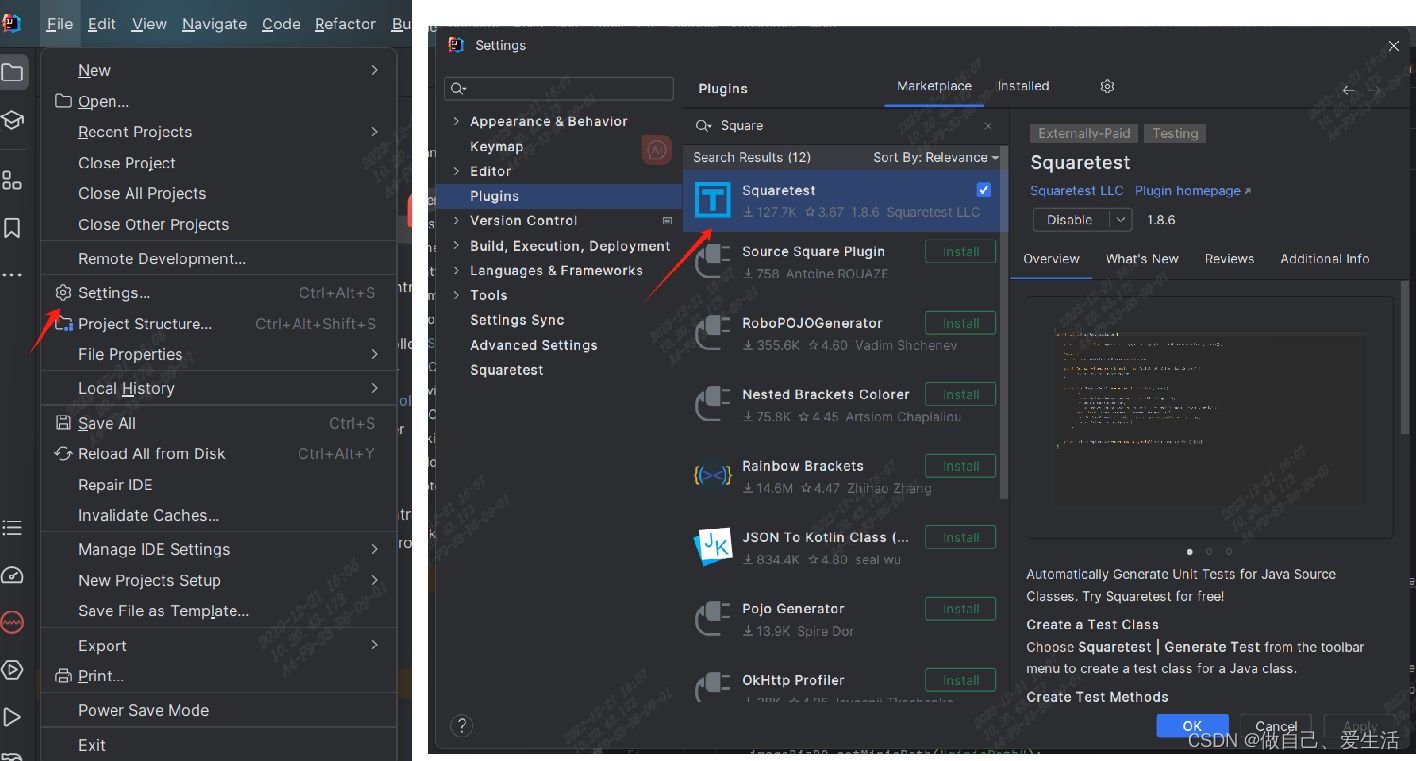Open Settings from the File menu
The width and height of the screenshot is (1416, 761).
218,293
